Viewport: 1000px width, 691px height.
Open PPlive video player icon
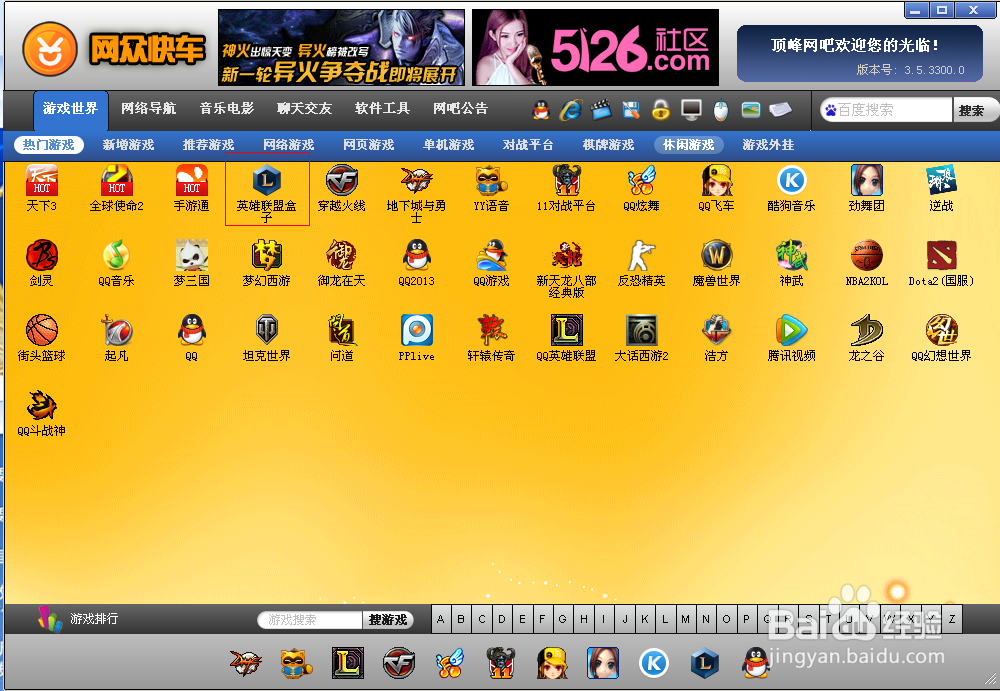click(x=416, y=338)
